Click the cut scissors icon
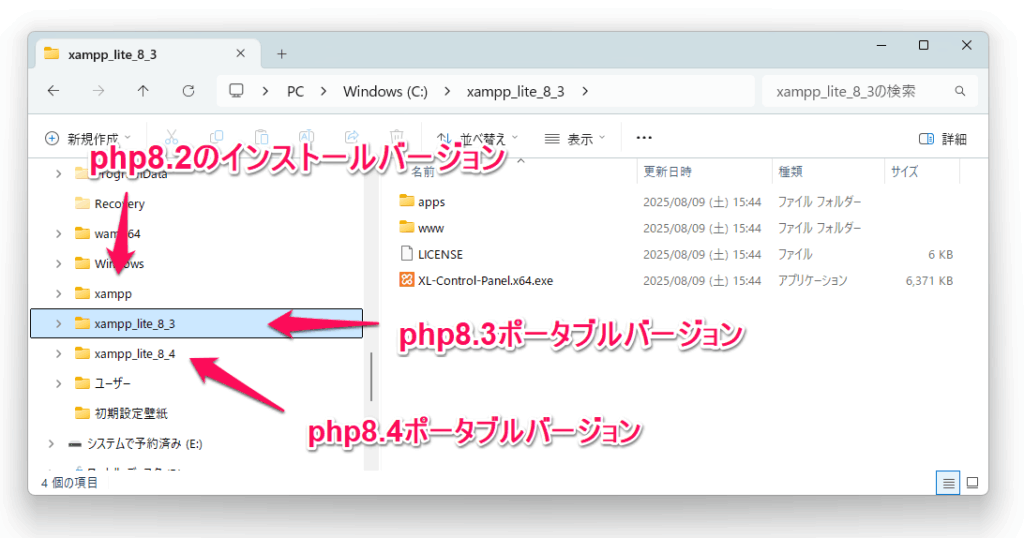 click(172, 137)
